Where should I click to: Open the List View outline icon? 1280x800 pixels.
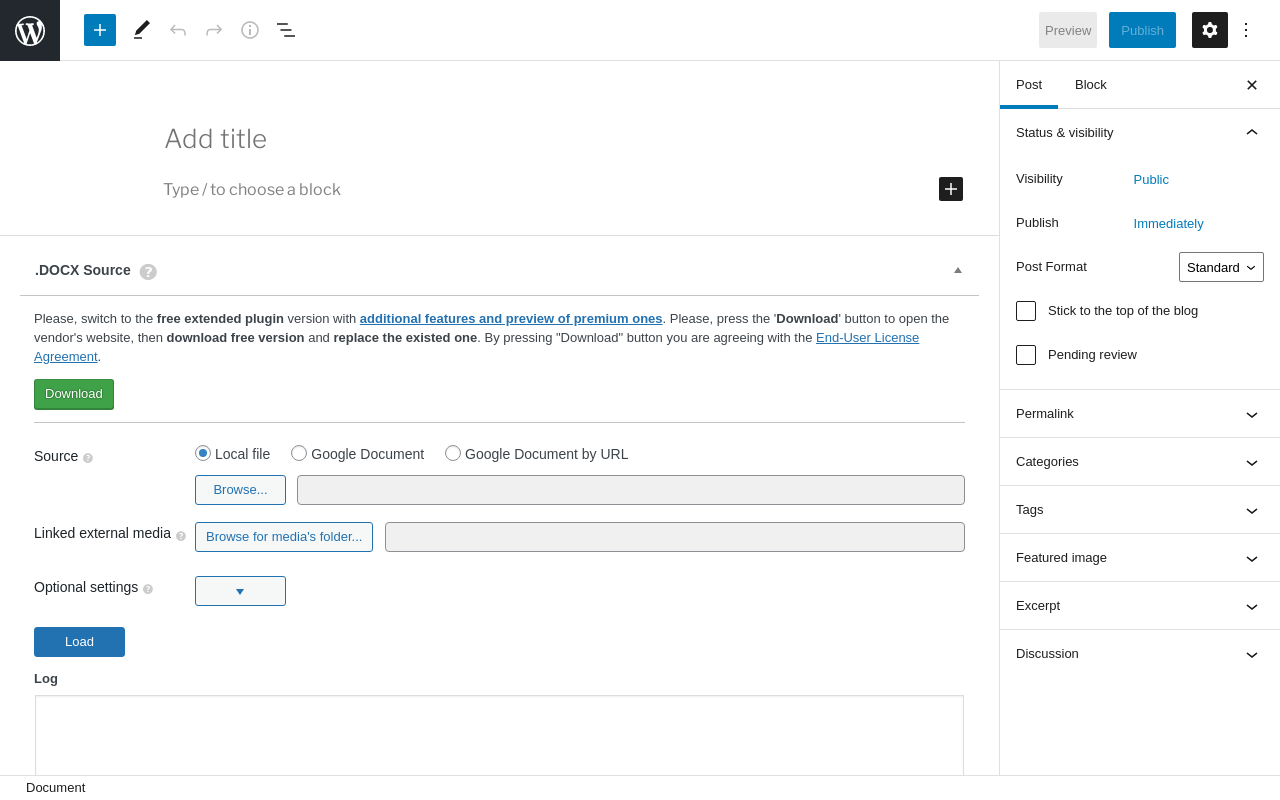286,30
